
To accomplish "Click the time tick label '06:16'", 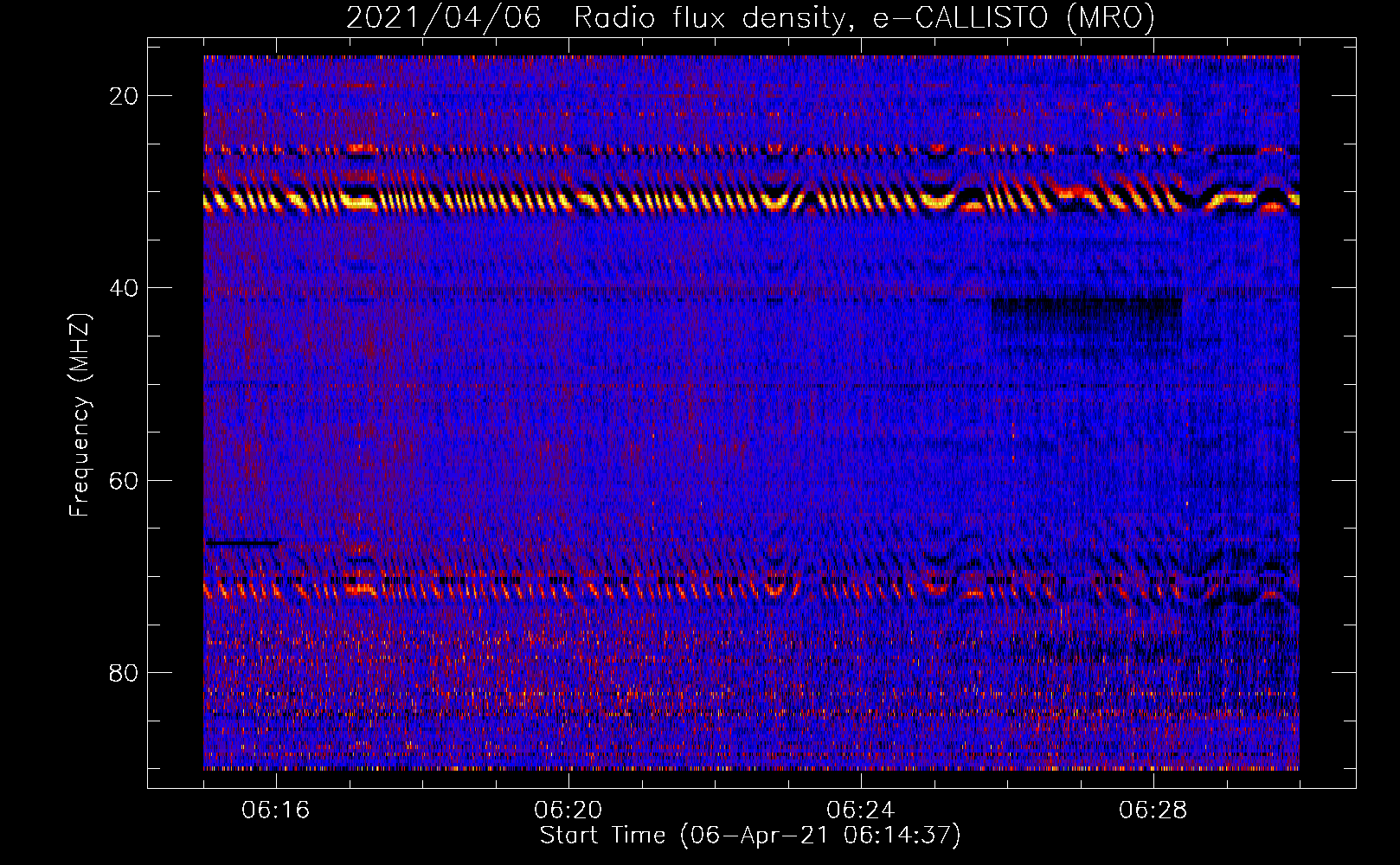I will (x=276, y=811).
